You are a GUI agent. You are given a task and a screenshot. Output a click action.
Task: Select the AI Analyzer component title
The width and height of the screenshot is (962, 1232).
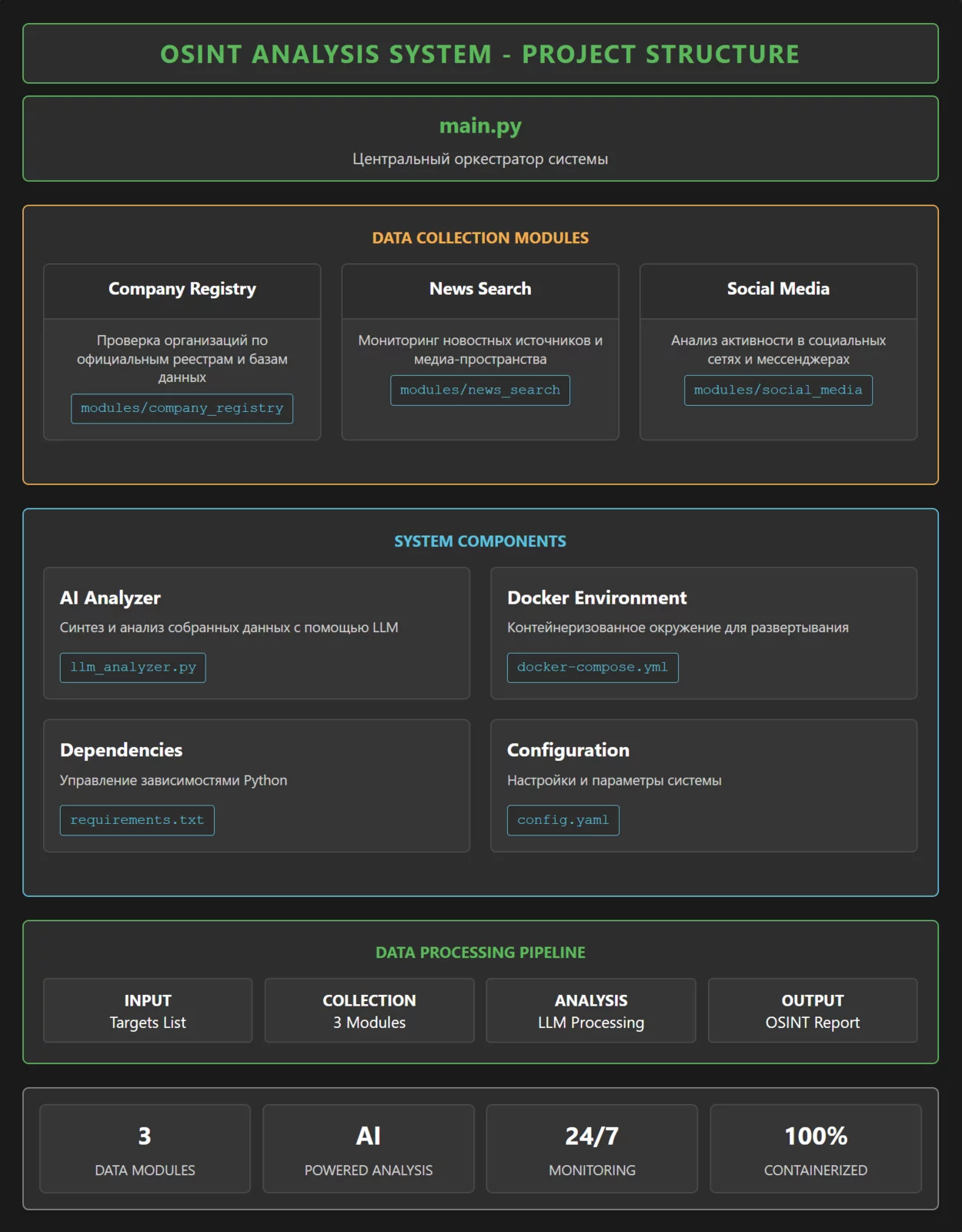point(110,598)
